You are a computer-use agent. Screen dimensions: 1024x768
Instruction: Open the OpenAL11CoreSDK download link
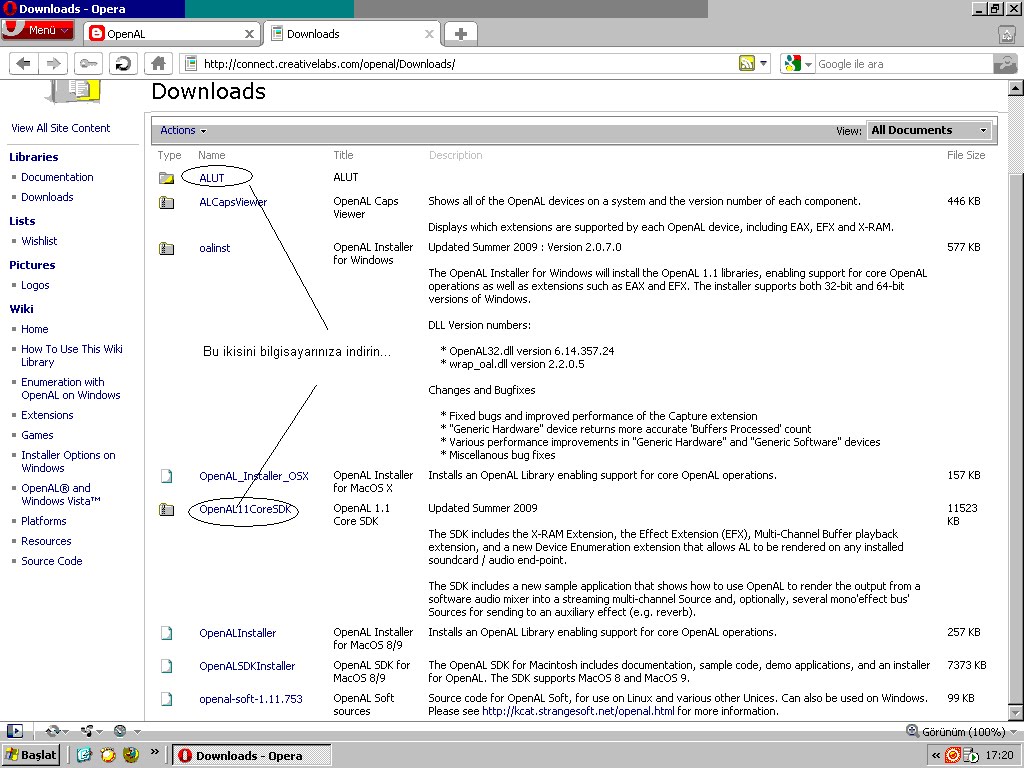(x=245, y=509)
